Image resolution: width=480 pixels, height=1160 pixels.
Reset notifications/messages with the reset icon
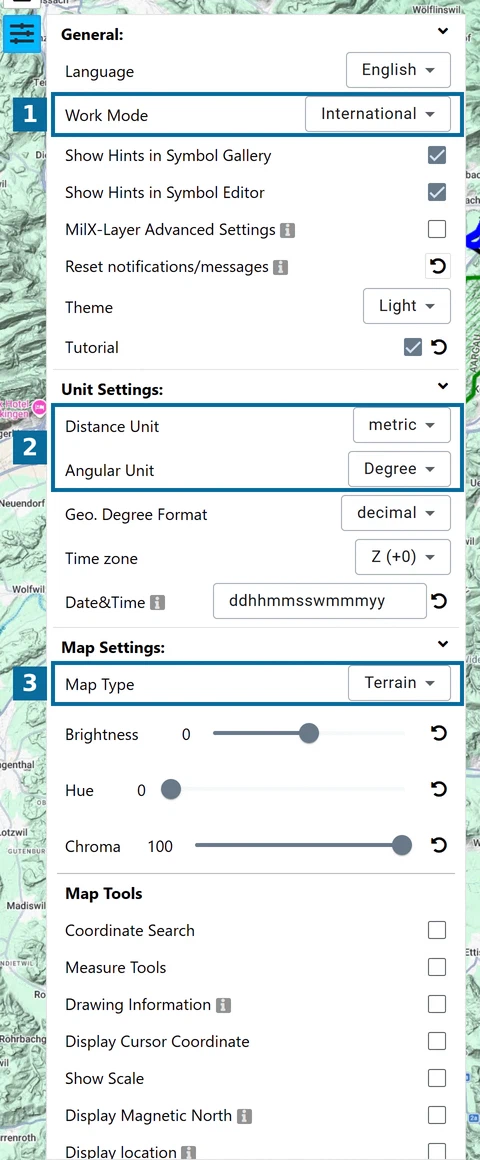[438, 266]
